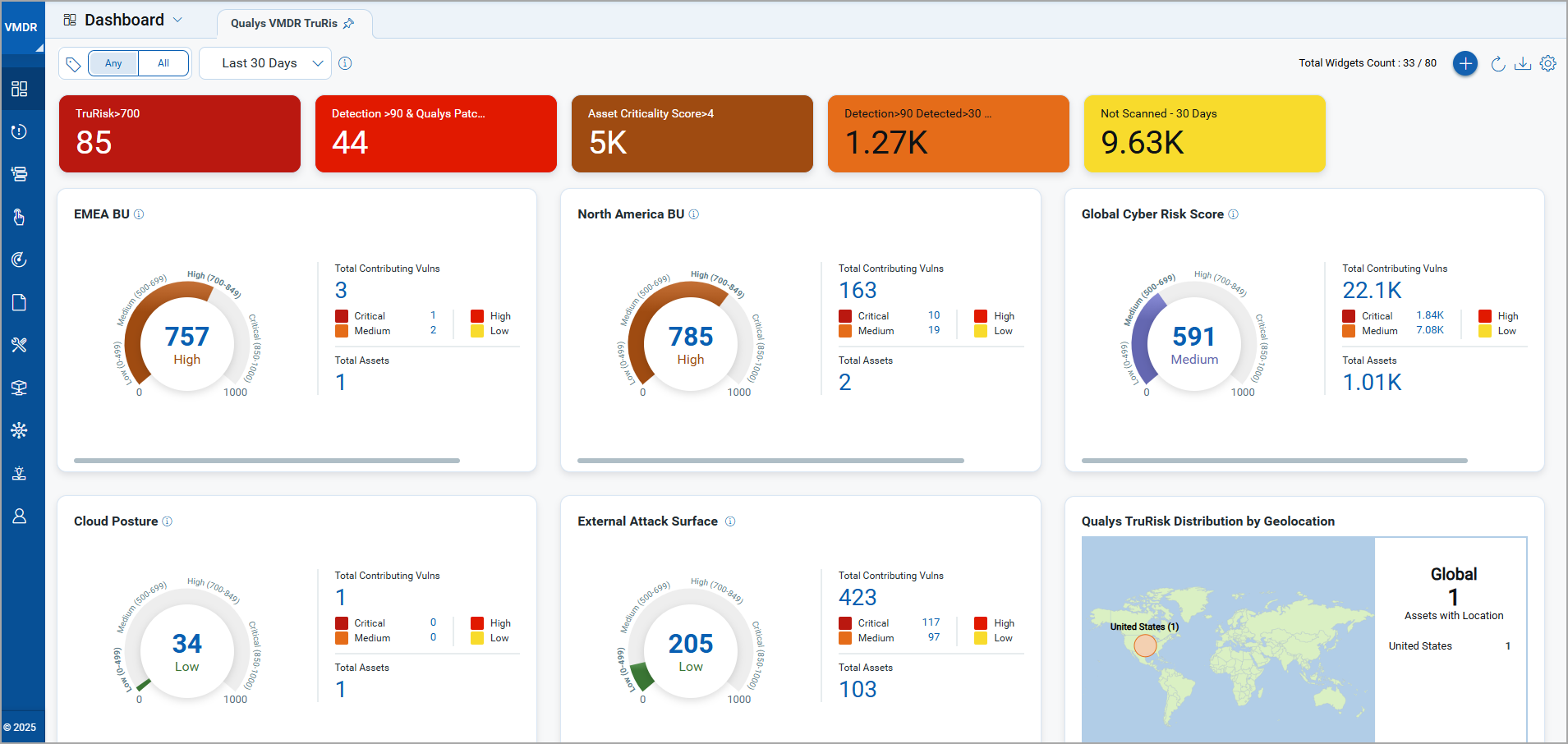The height and width of the screenshot is (744, 1568).
Task: Click the blue plus add widget button
Action: 1465,63
